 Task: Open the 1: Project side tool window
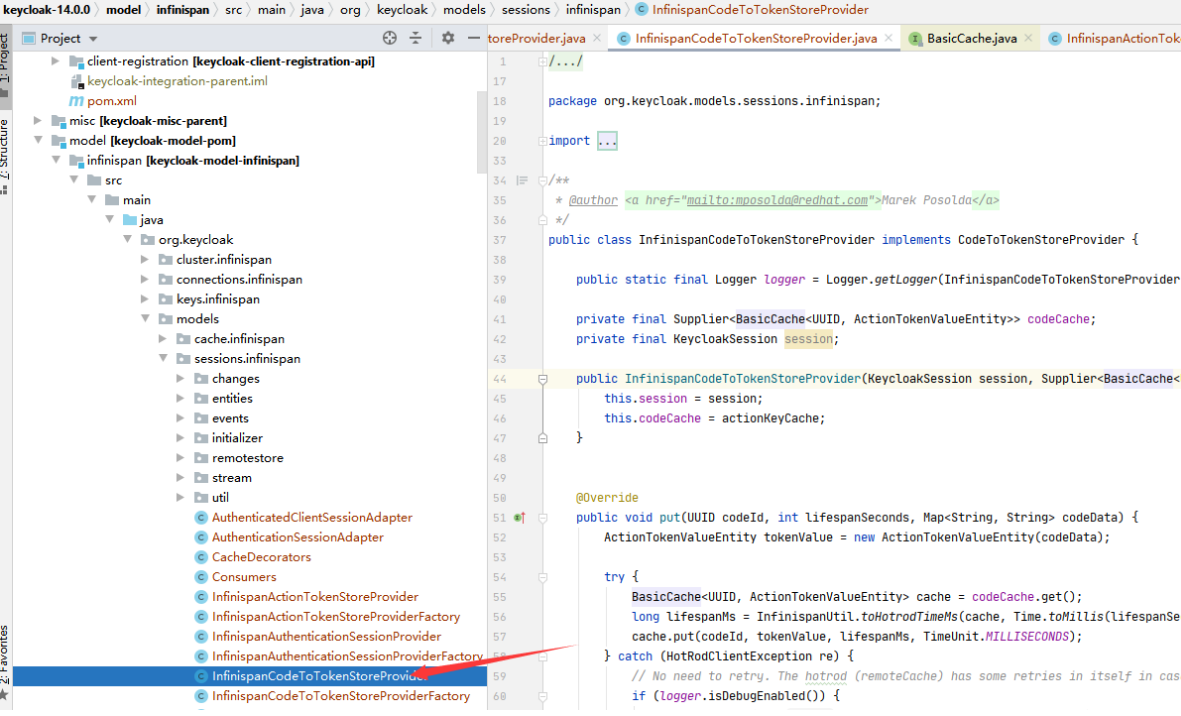point(5,65)
